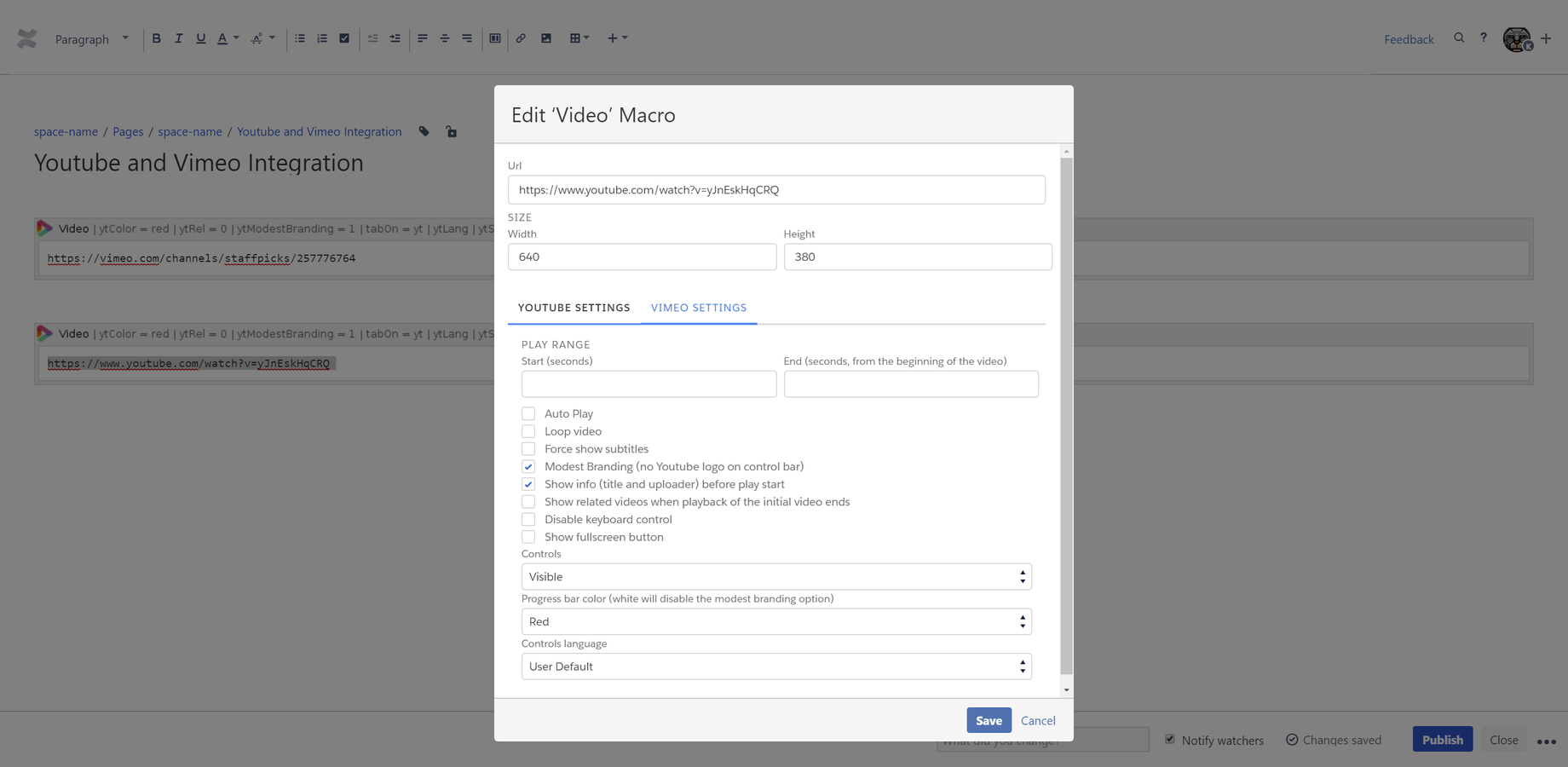Outdent the current paragraph
1568x767 pixels.
click(372, 38)
